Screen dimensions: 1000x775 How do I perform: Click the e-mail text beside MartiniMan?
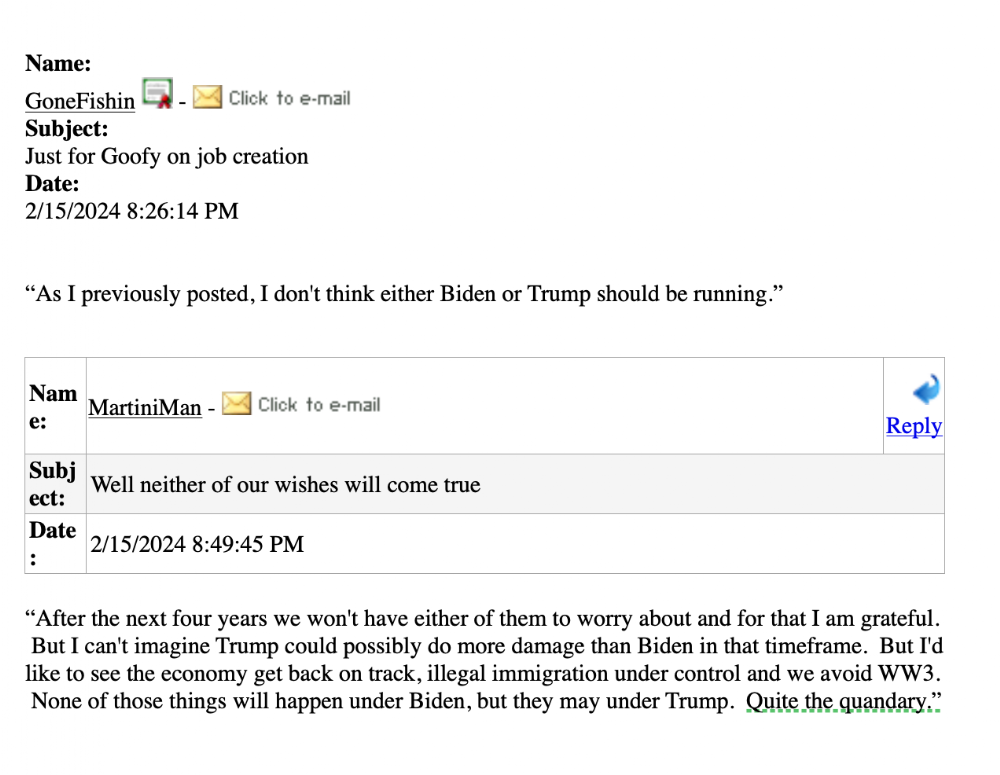(x=319, y=405)
